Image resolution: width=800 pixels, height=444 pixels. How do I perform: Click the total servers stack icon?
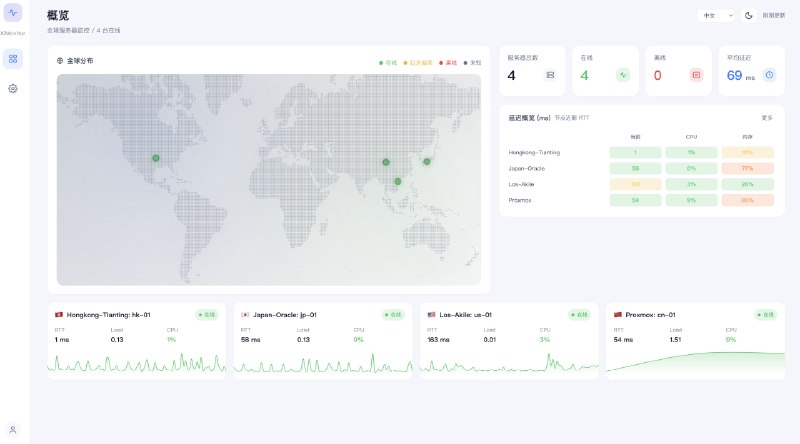[550, 75]
